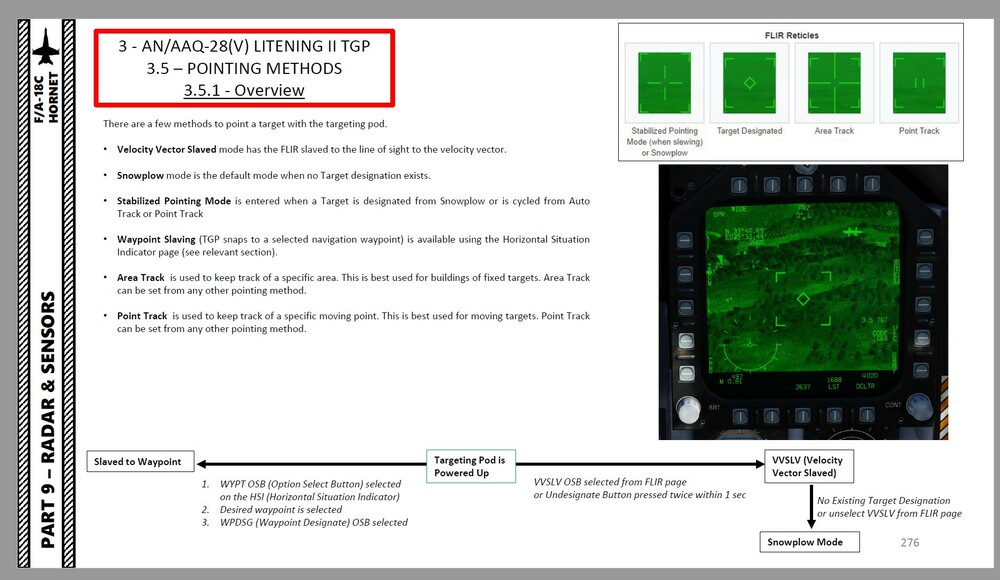Click the bold Waypoint Slaving term
Viewport: 1000px width, 580px height.
tap(156, 239)
